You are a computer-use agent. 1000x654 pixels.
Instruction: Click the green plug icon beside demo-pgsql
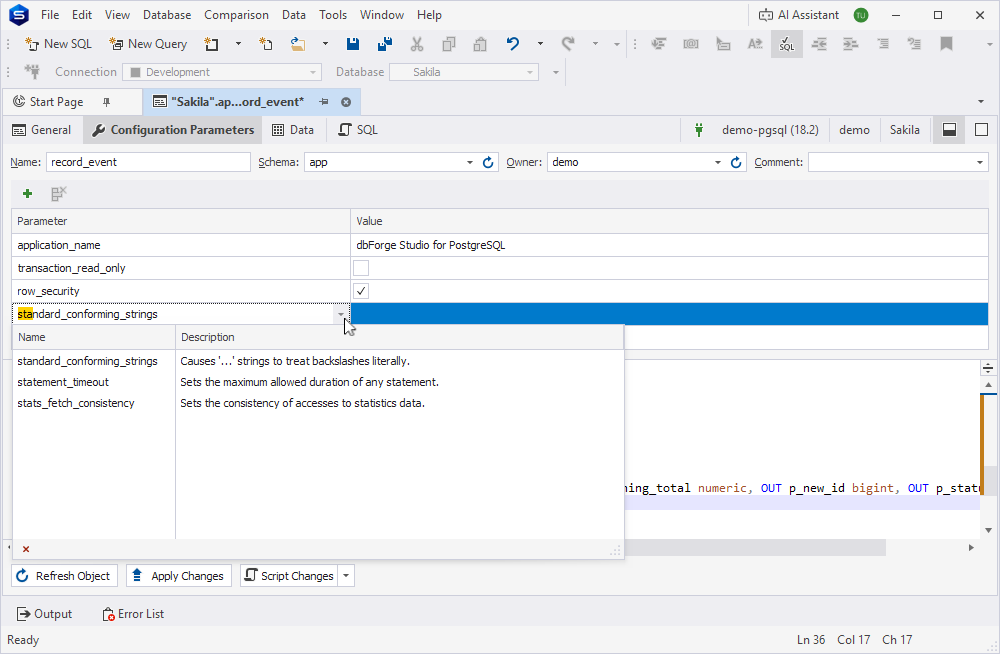click(699, 130)
